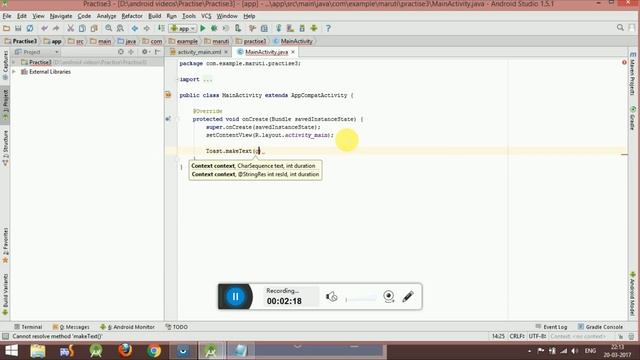Click the search magnifier at top right
The height and width of the screenshot is (360, 640).
(x=620, y=28)
